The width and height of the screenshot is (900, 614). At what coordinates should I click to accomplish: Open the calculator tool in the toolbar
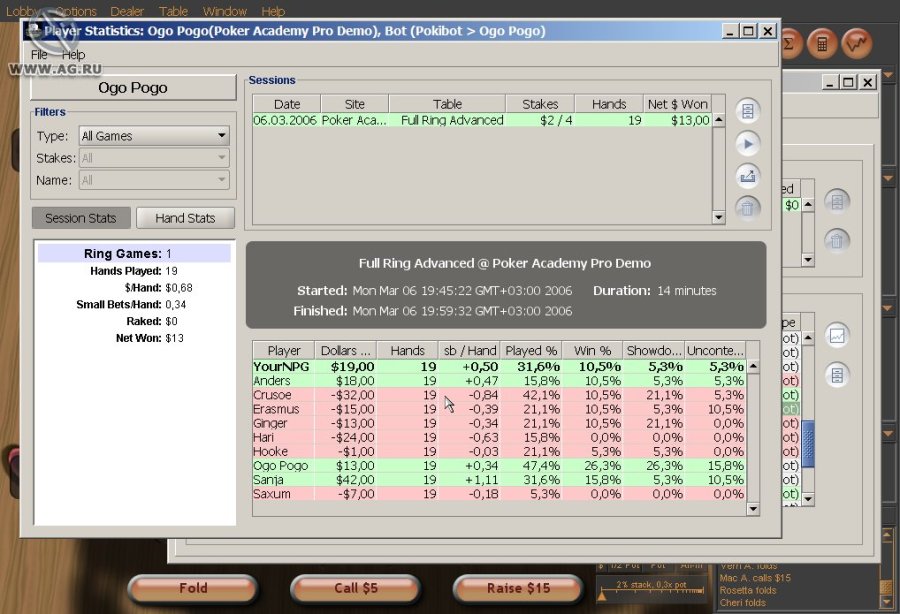tap(822, 45)
